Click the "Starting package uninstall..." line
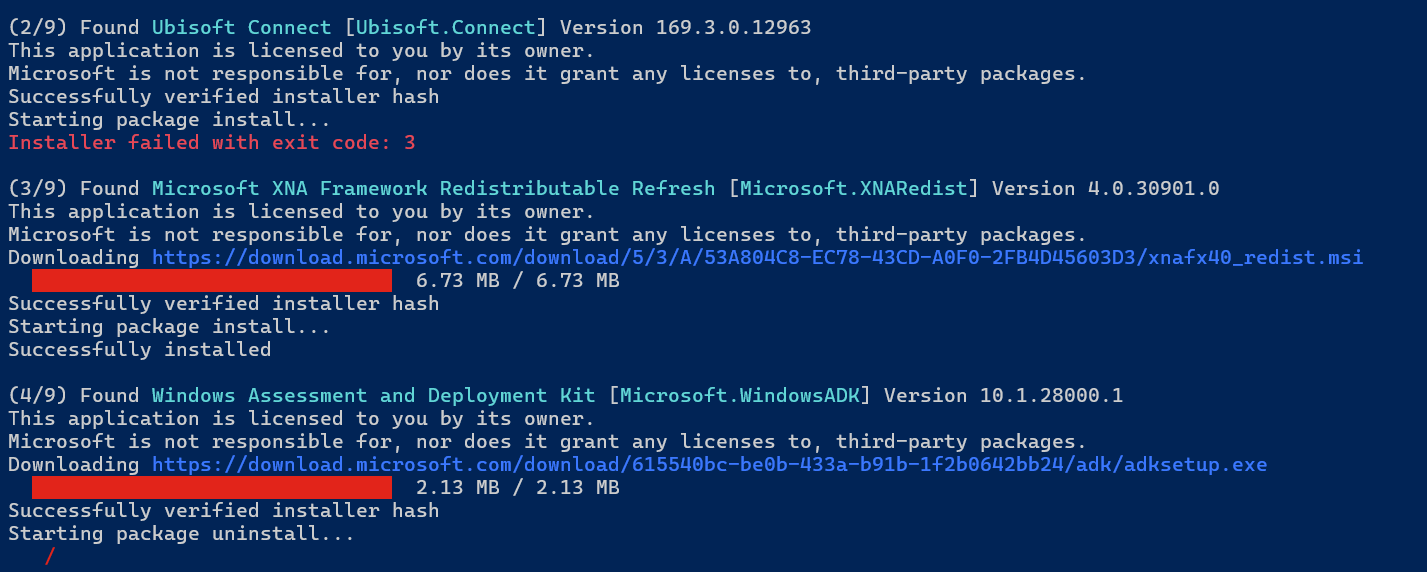The width and height of the screenshot is (1427, 572). (x=181, y=534)
